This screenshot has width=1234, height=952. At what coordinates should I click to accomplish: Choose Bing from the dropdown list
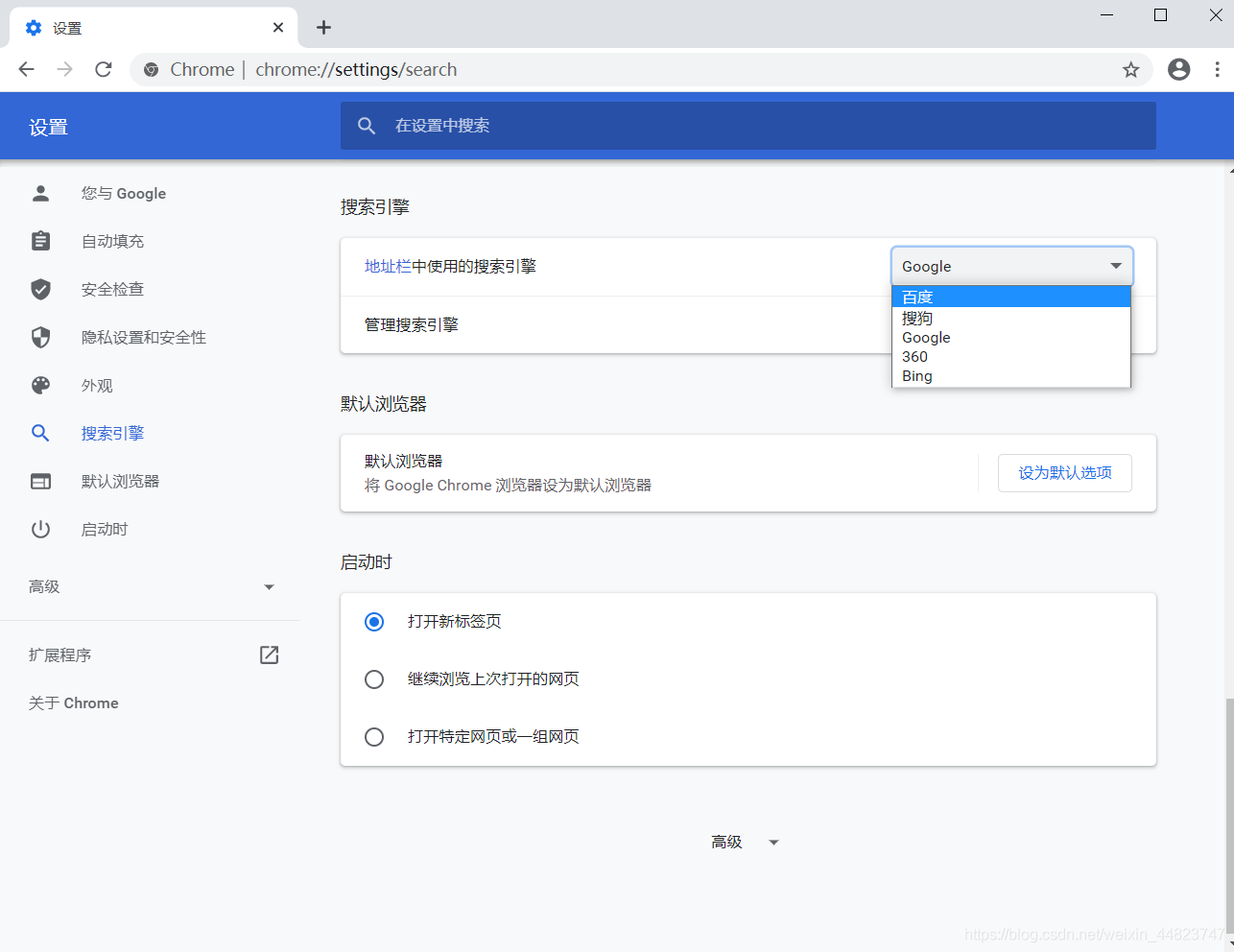[x=1011, y=375]
